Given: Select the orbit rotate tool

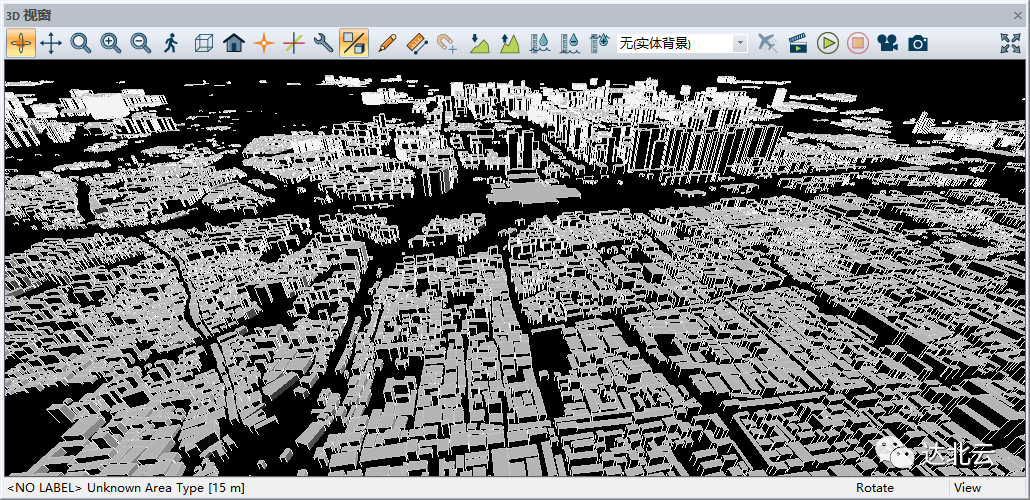Looking at the screenshot, I should tap(21, 43).
